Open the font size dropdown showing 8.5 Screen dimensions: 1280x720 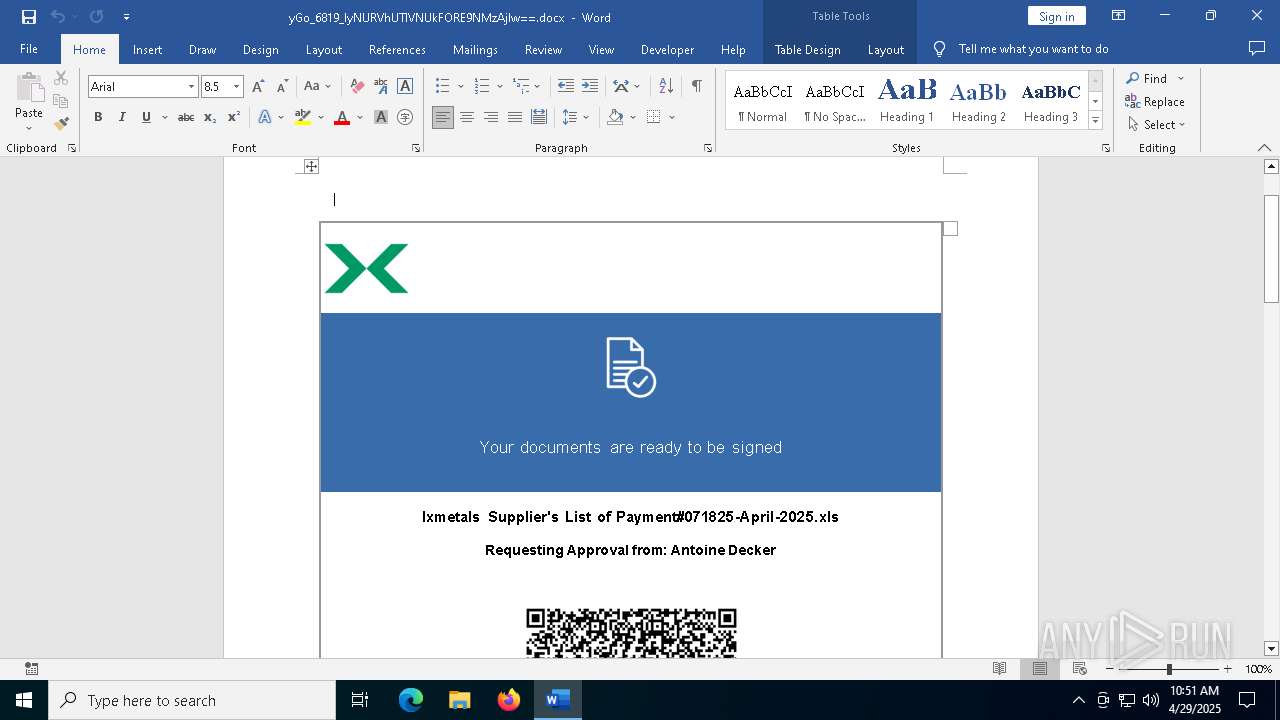pos(237,87)
